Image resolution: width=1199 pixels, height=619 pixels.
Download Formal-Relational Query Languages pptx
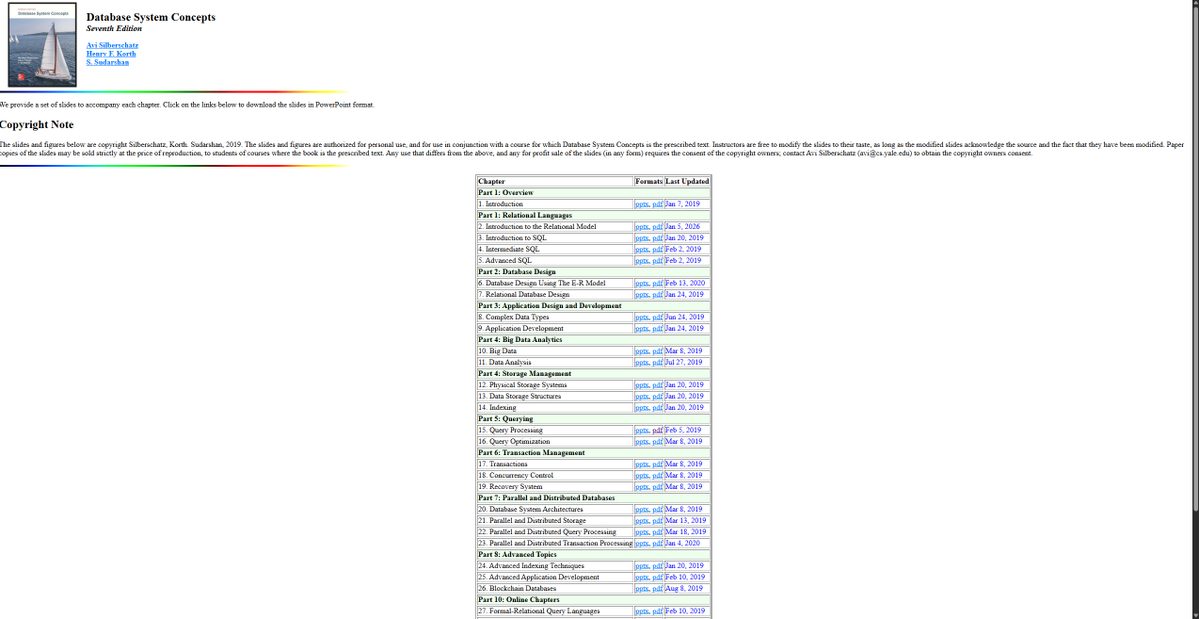coord(642,611)
